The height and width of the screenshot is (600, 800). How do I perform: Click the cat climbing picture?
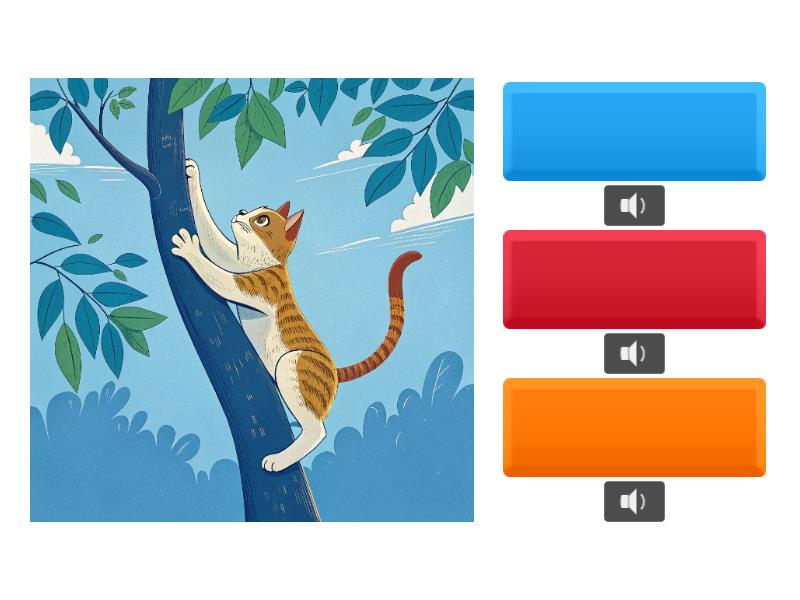(x=252, y=300)
